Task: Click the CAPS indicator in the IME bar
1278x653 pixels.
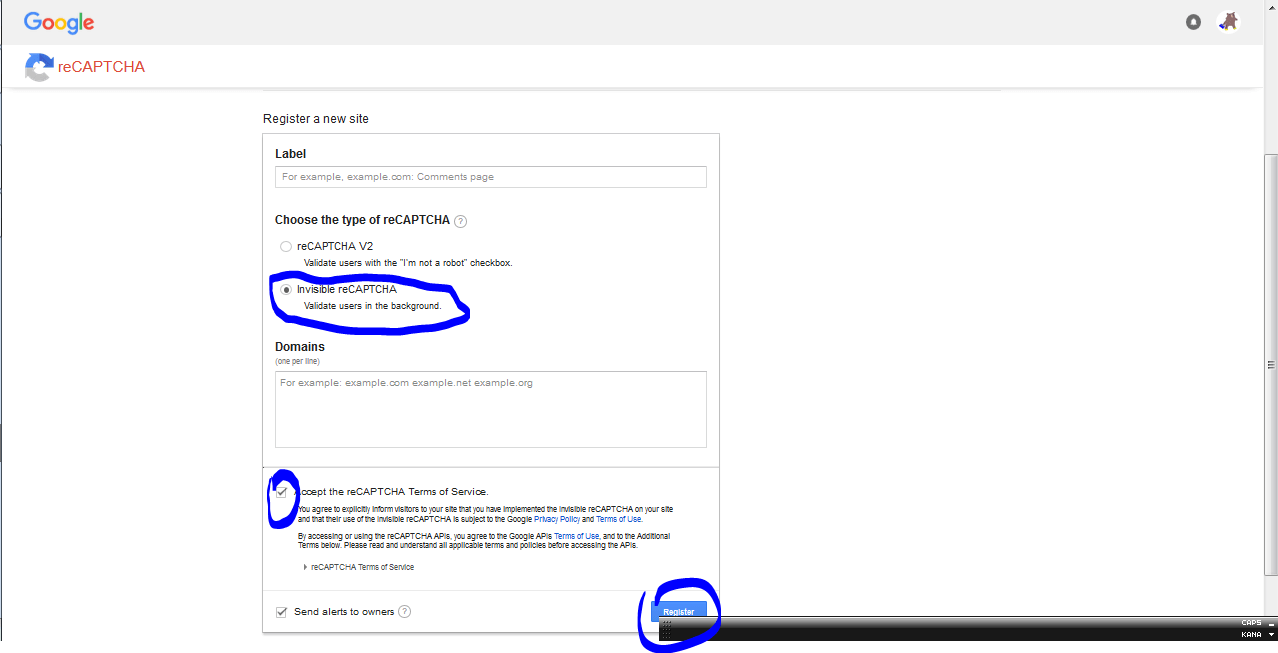Action: point(1251,623)
